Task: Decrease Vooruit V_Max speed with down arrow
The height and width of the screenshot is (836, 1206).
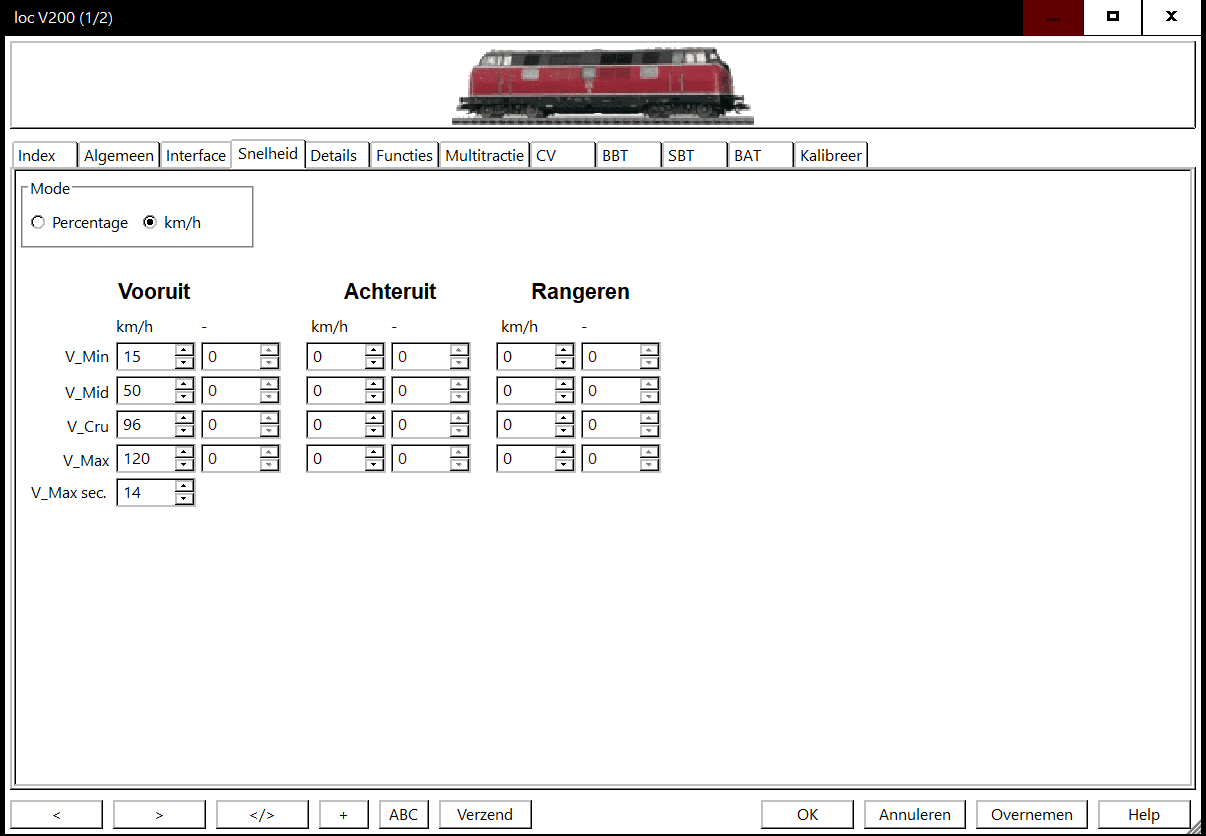Action: click(x=184, y=465)
